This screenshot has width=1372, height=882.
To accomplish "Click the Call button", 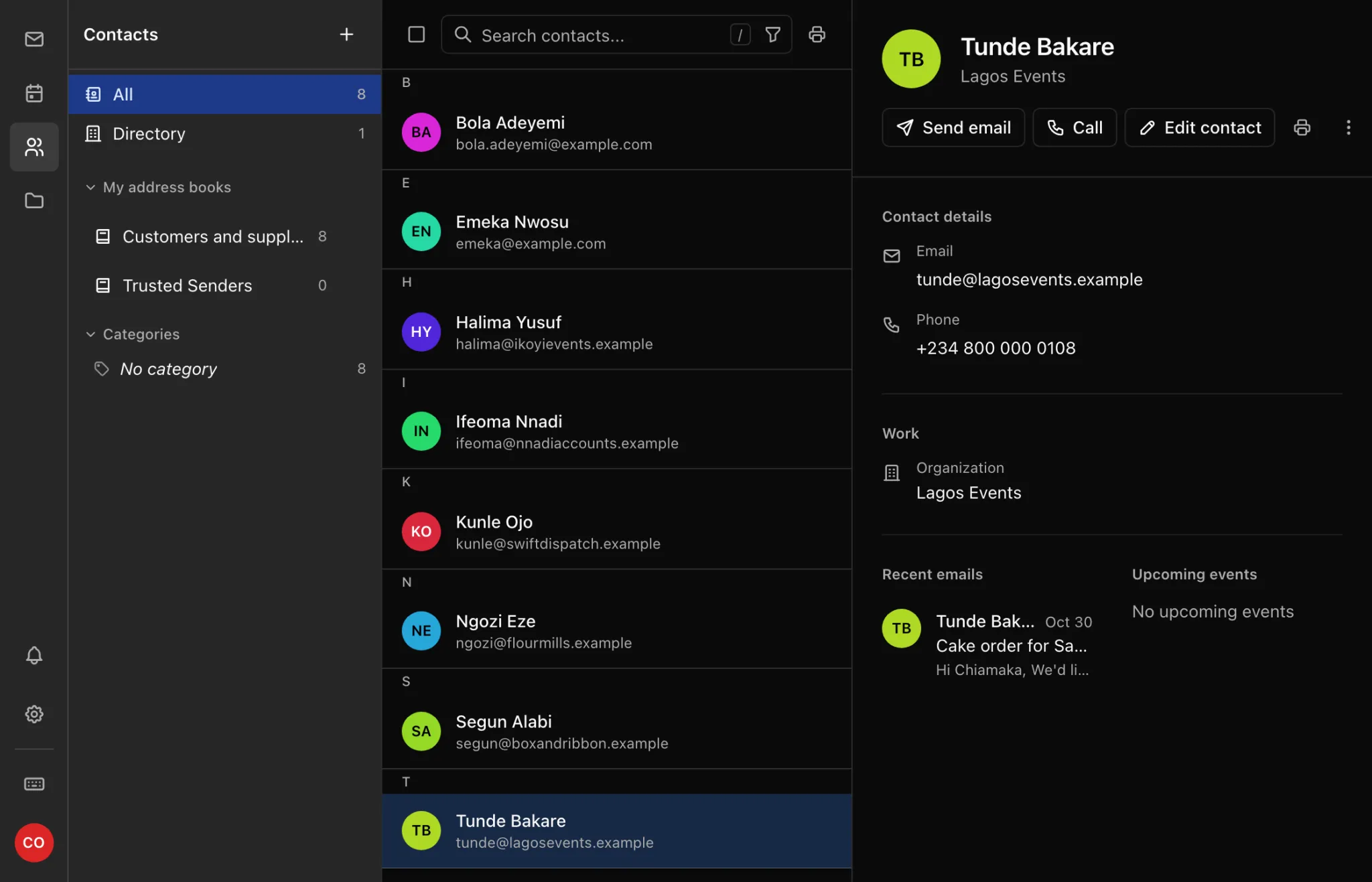I will [x=1075, y=127].
